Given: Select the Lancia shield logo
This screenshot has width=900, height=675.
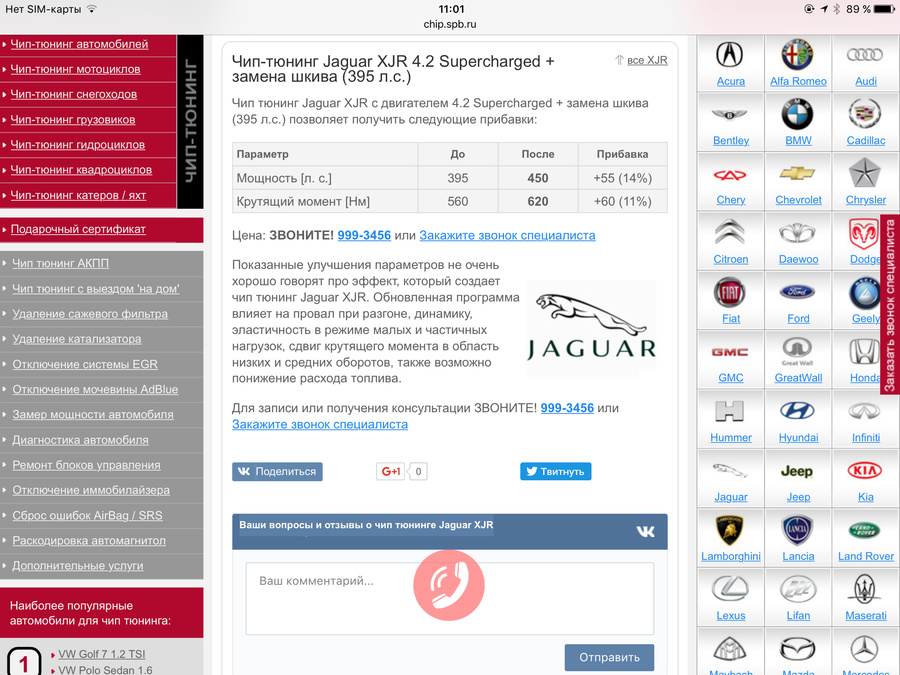Looking at the screenshot, I should click(x=797, y=530).
